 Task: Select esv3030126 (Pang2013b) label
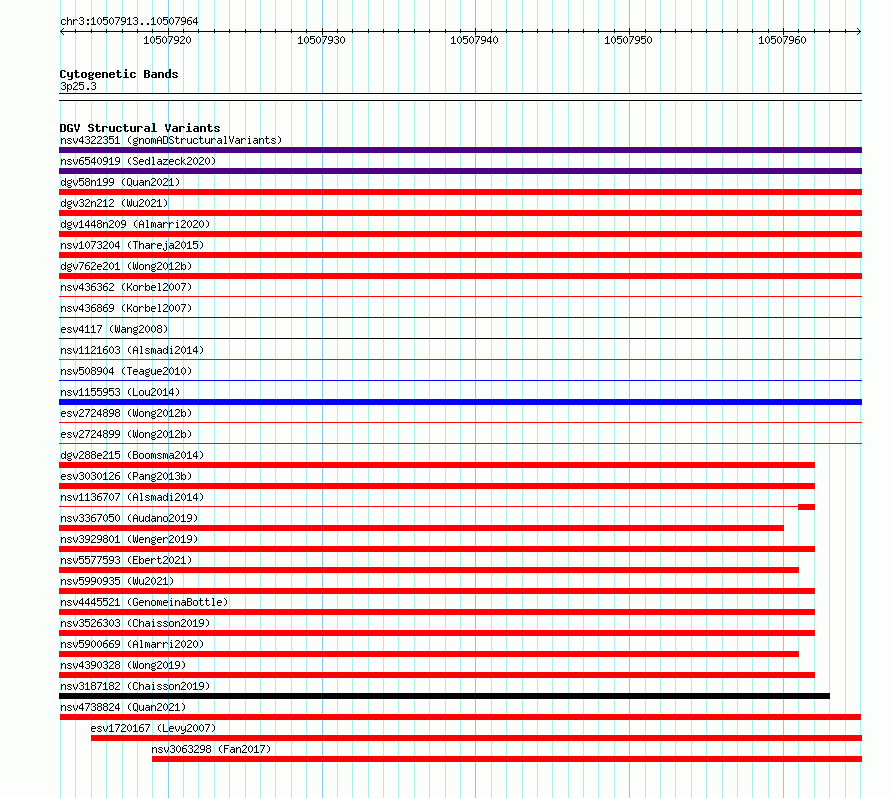(126, 476)
